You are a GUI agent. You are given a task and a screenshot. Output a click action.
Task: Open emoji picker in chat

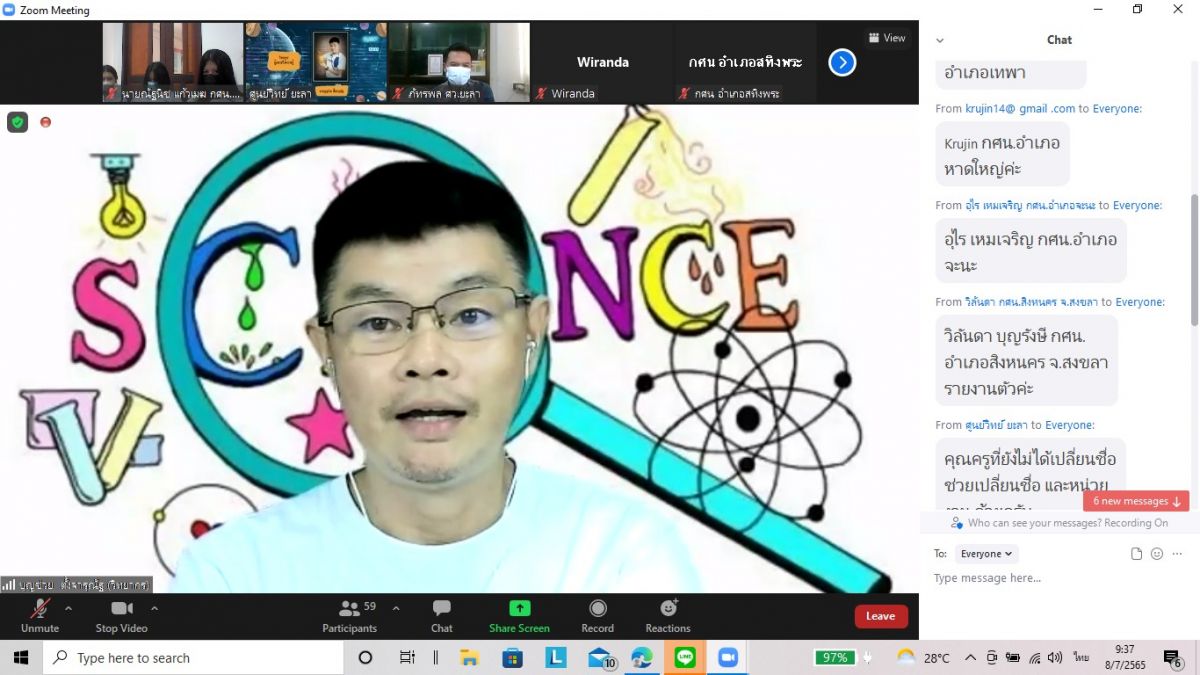[x=1157, y=554]
